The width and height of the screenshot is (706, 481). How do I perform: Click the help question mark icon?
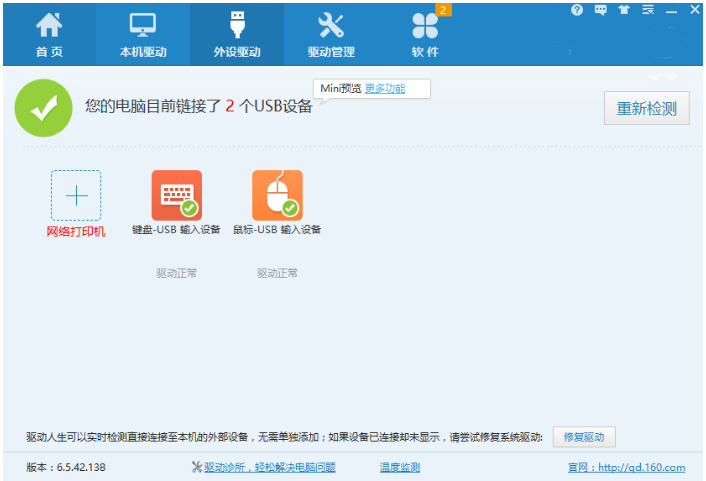click(577, 10)
